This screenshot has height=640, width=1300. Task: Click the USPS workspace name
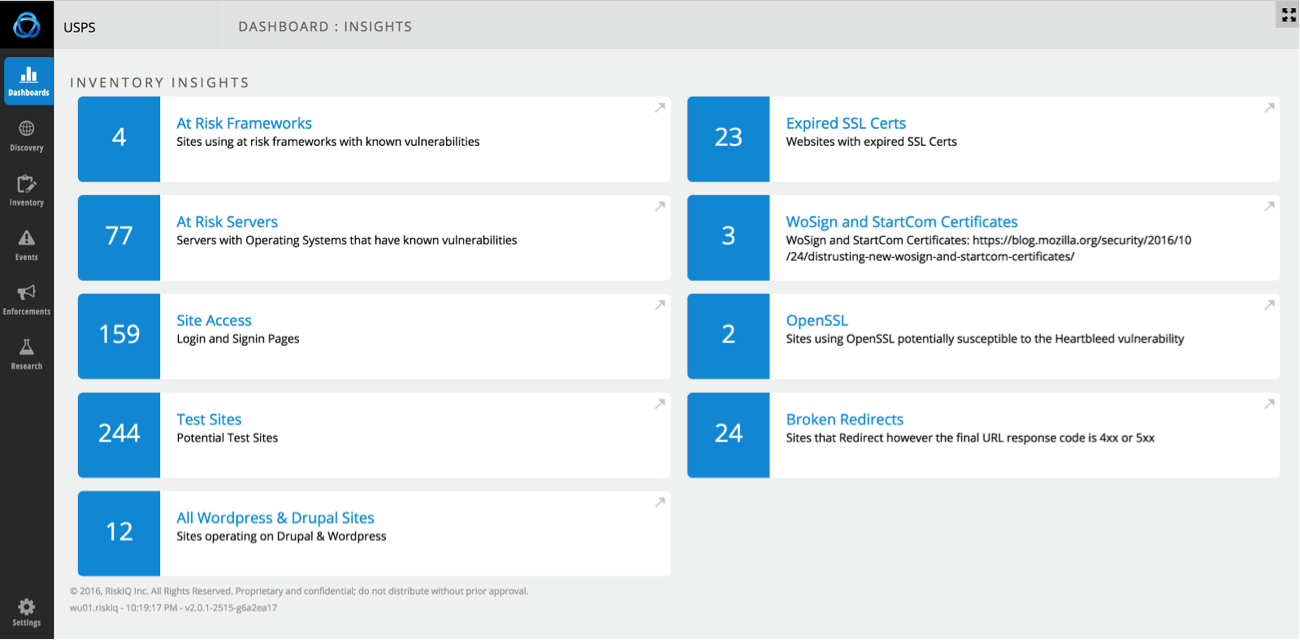pyautogui.click(x=80, y=27)
